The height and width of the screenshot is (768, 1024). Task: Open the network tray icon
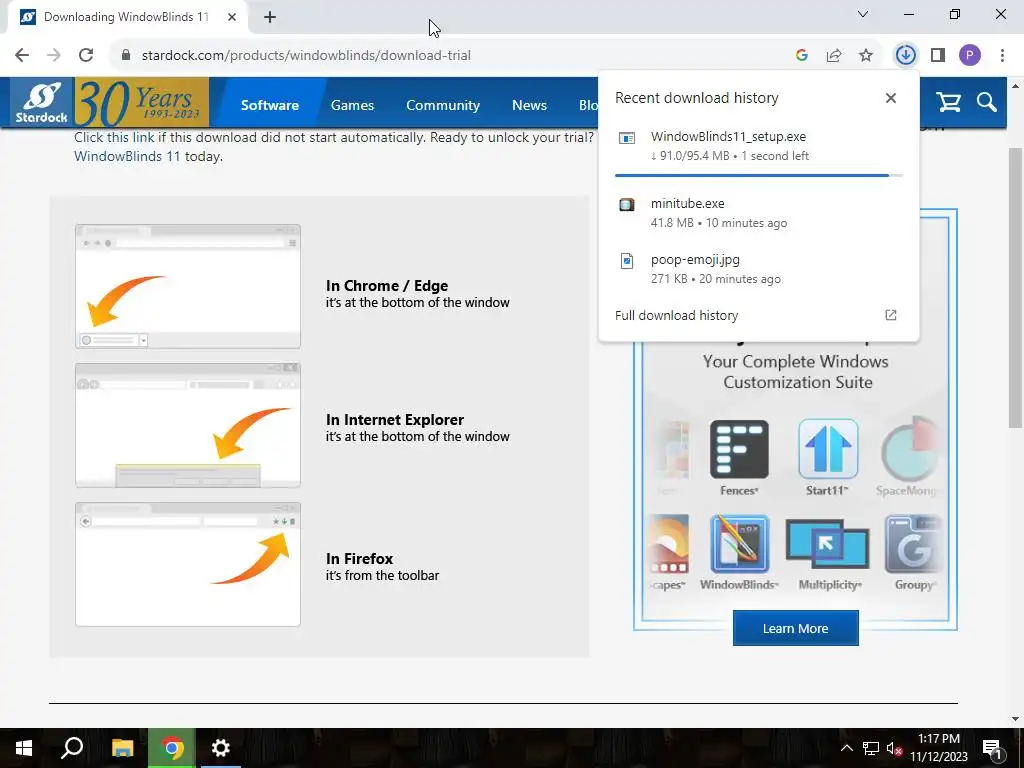871,748
